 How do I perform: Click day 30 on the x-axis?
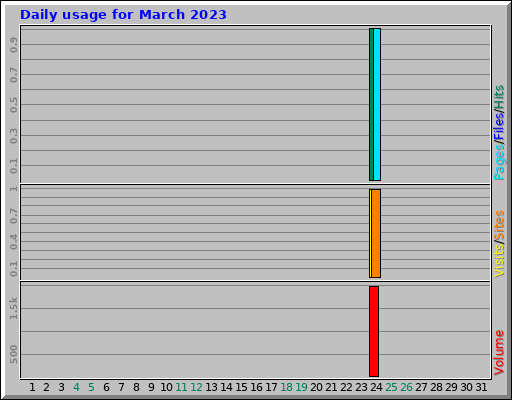tap(466, 387)
